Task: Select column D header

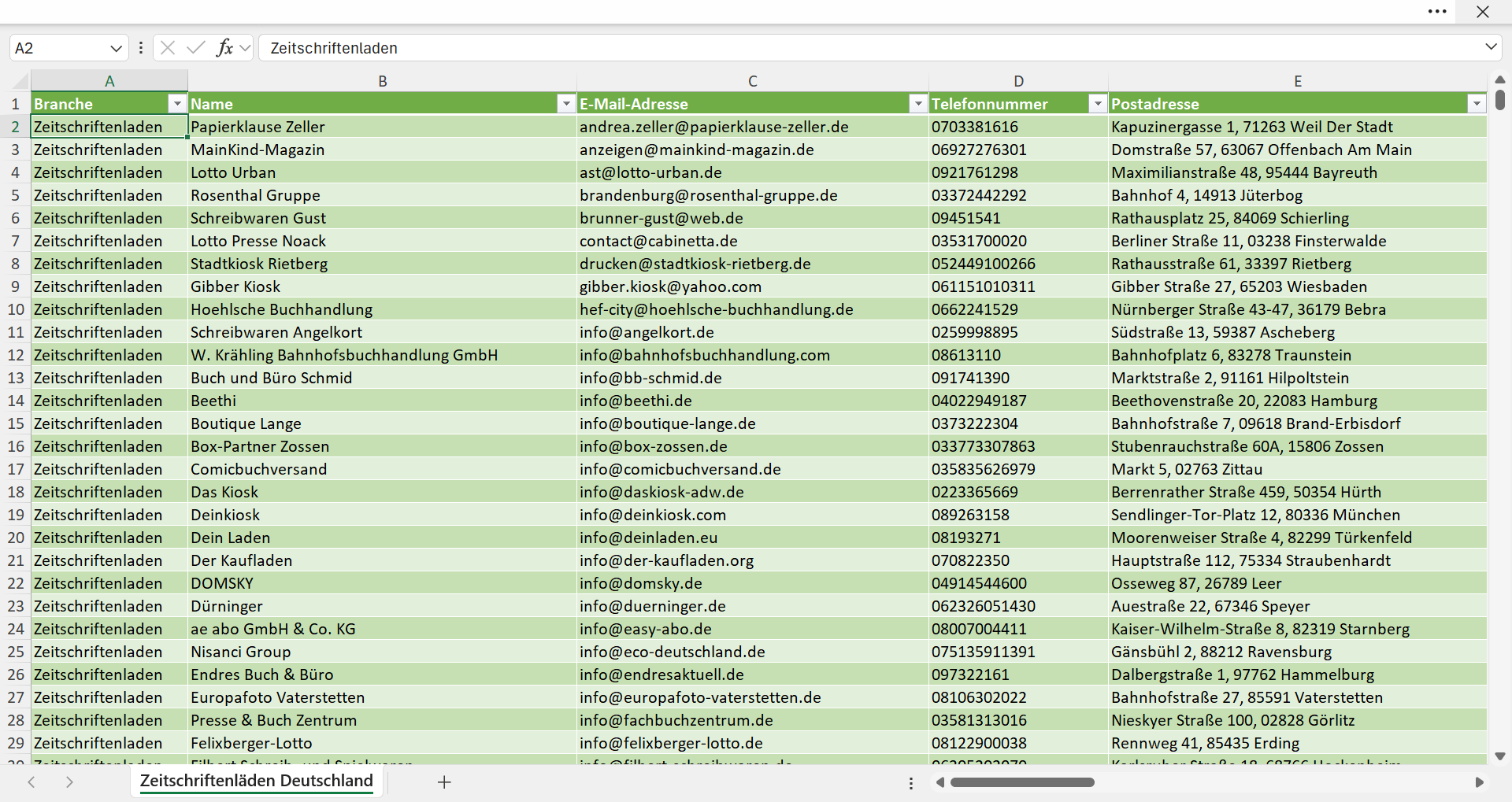Action: 1018,81
